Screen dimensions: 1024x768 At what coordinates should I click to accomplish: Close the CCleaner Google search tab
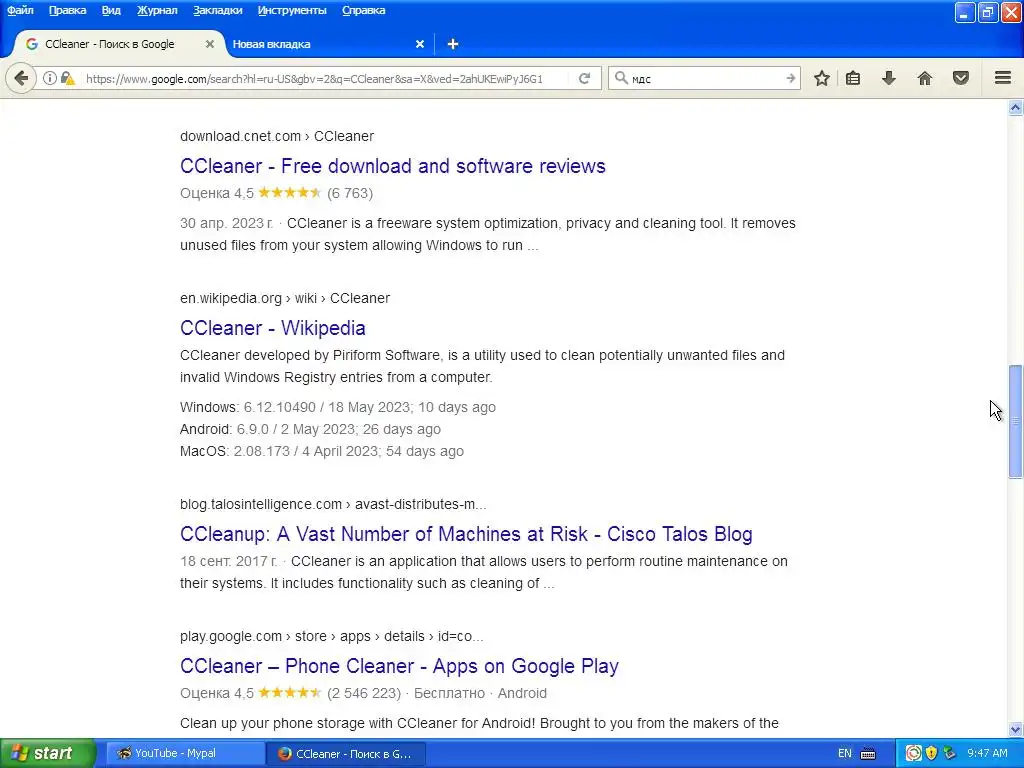[210, 44]
